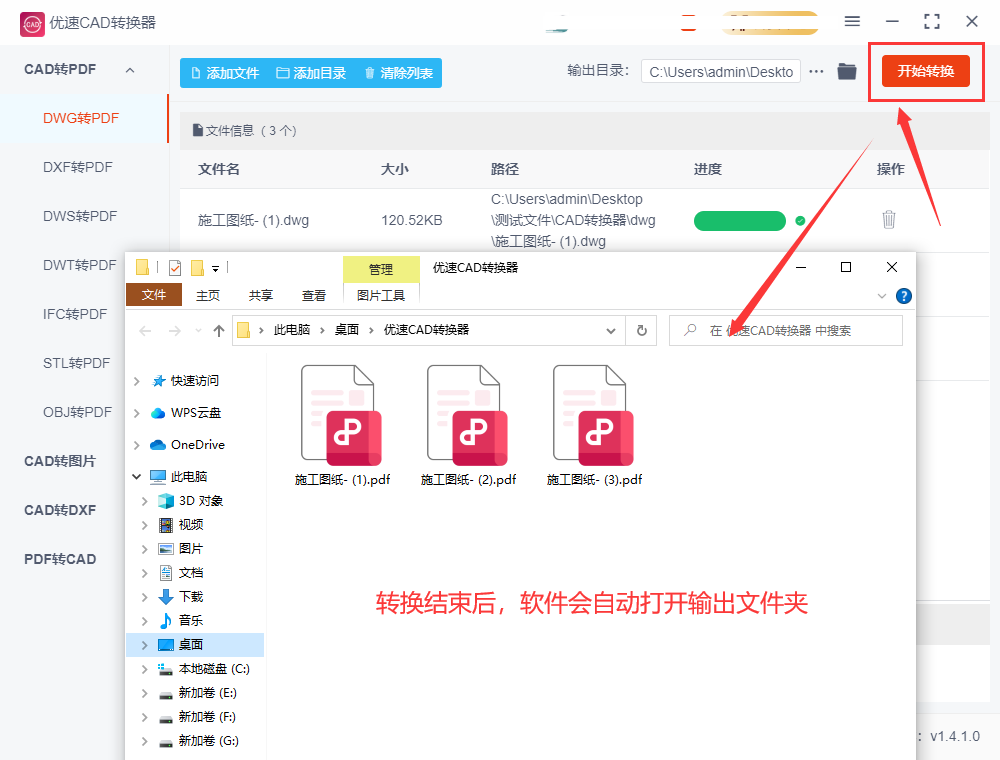The image size is (1000, 760).
Task: Select 新加卷 (E:) drive
Action: pos(207,692)
